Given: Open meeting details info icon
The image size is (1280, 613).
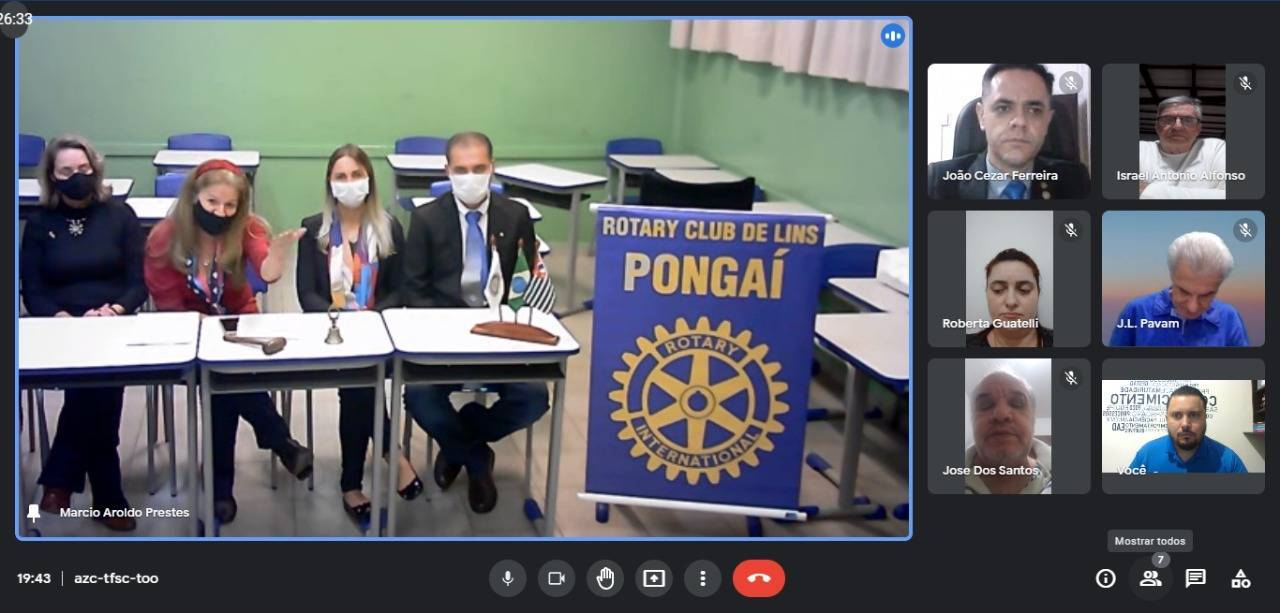Looking at the screenshot, I should click(1105, 578).
